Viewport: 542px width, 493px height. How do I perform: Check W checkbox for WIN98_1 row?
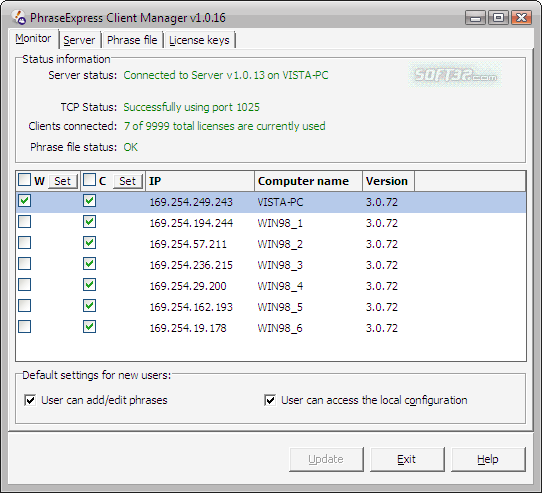click(25, 222)
